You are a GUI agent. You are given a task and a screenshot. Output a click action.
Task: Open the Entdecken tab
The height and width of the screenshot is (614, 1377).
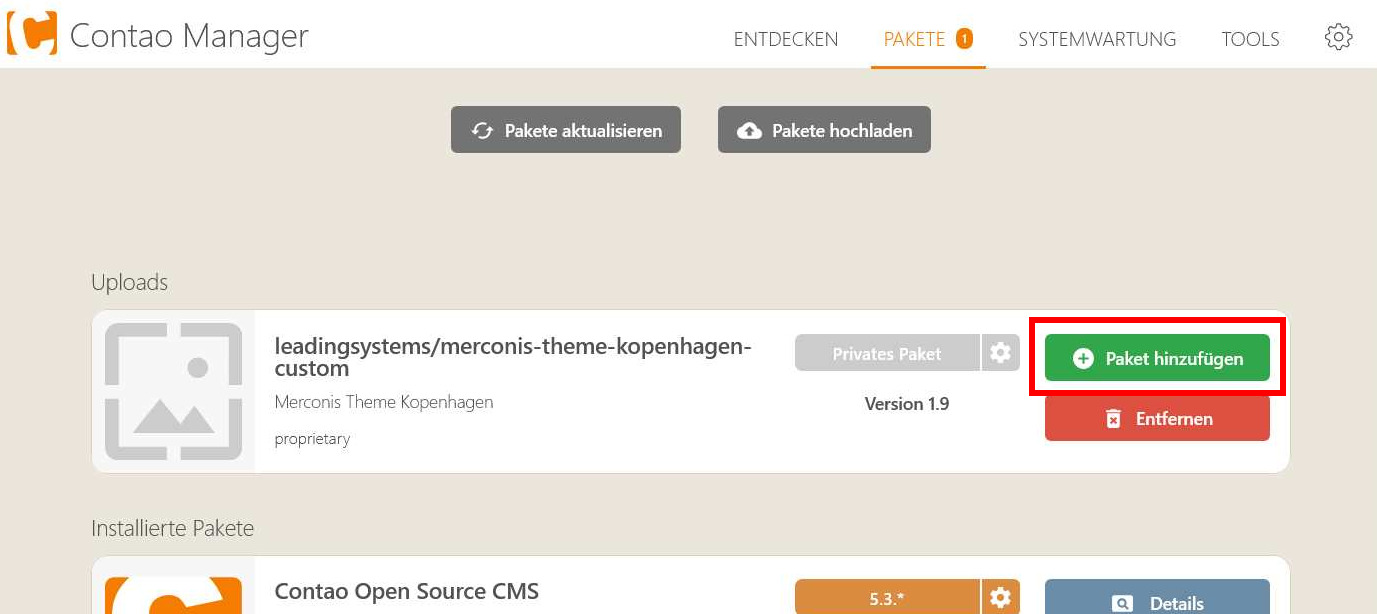click(786, 40)
